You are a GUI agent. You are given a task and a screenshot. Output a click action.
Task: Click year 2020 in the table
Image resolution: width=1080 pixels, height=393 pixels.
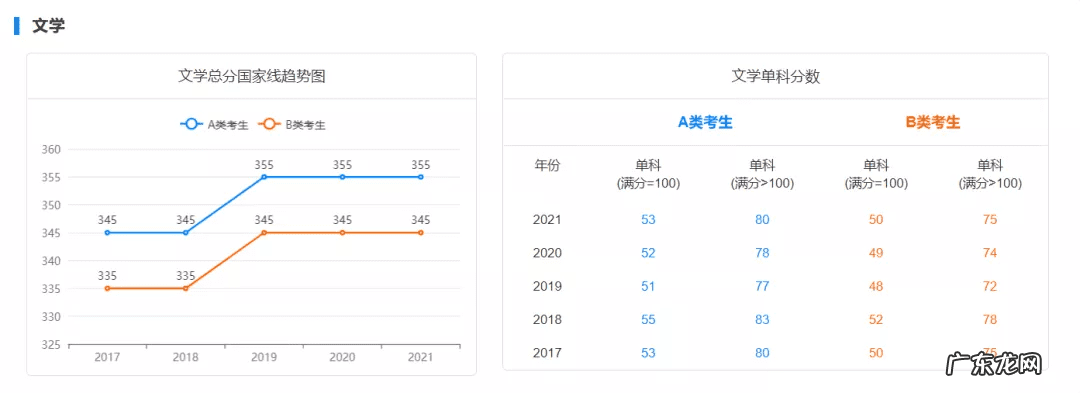point(548,253)
